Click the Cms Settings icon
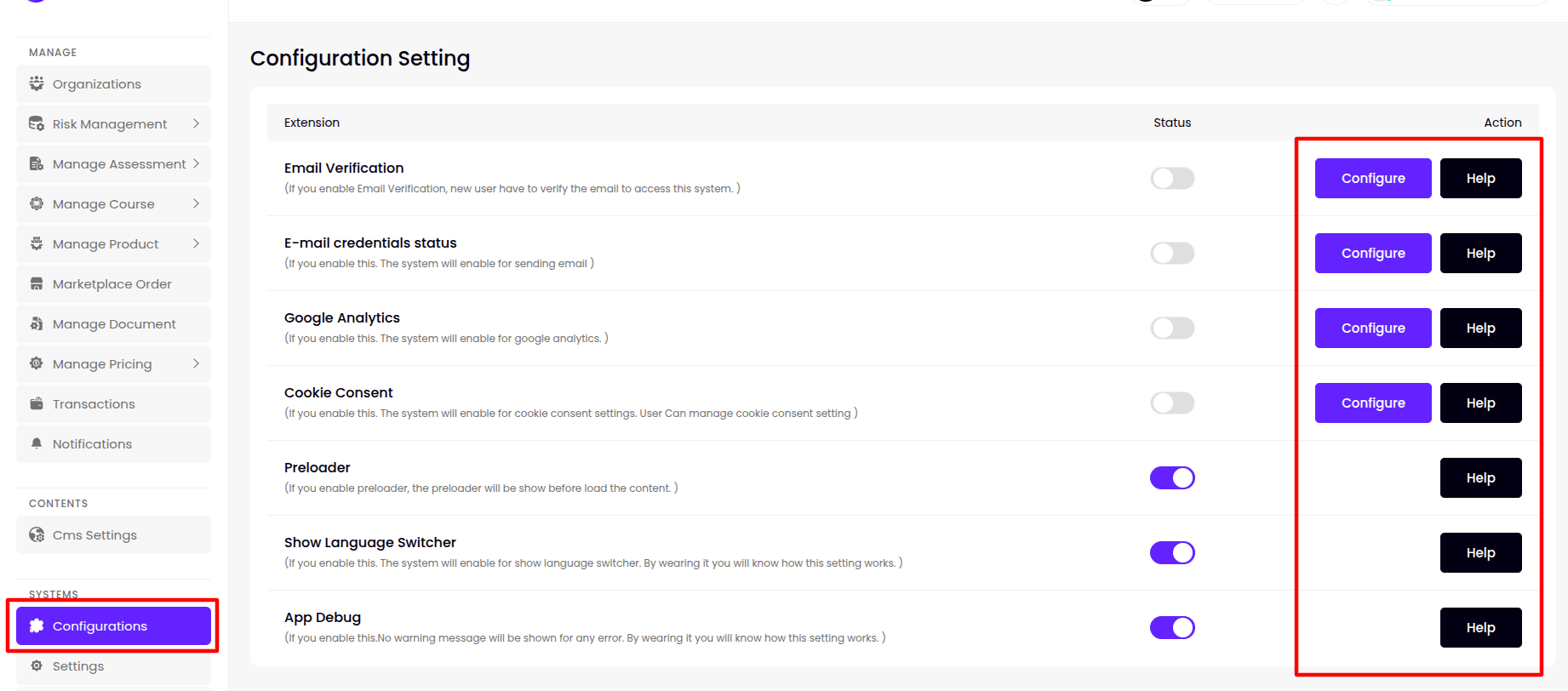 37,534
